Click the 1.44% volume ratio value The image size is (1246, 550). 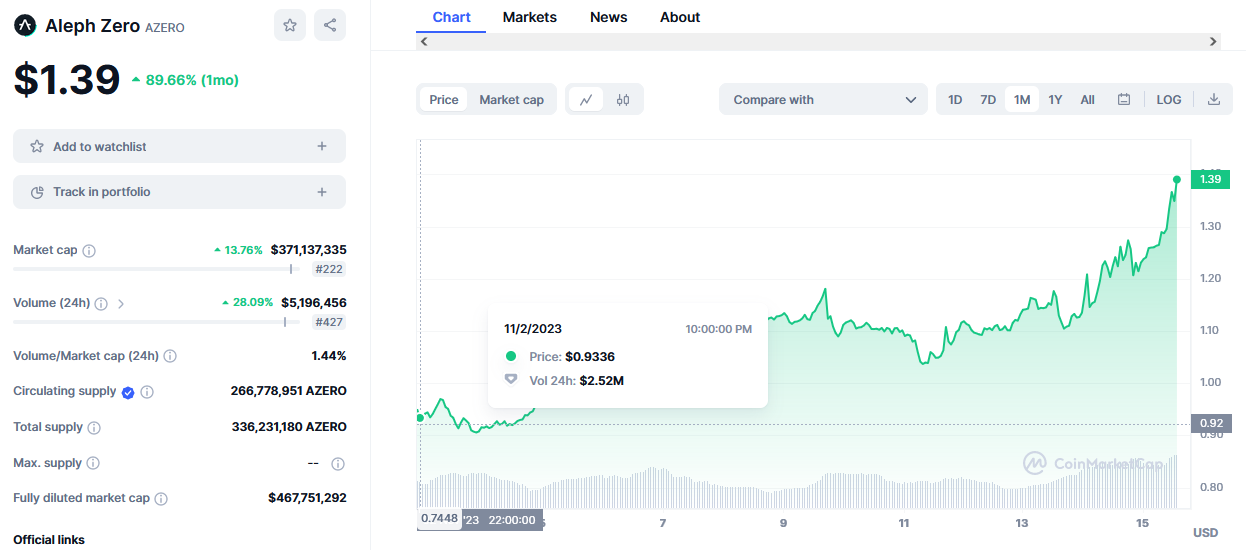click(x=329, y=356)
